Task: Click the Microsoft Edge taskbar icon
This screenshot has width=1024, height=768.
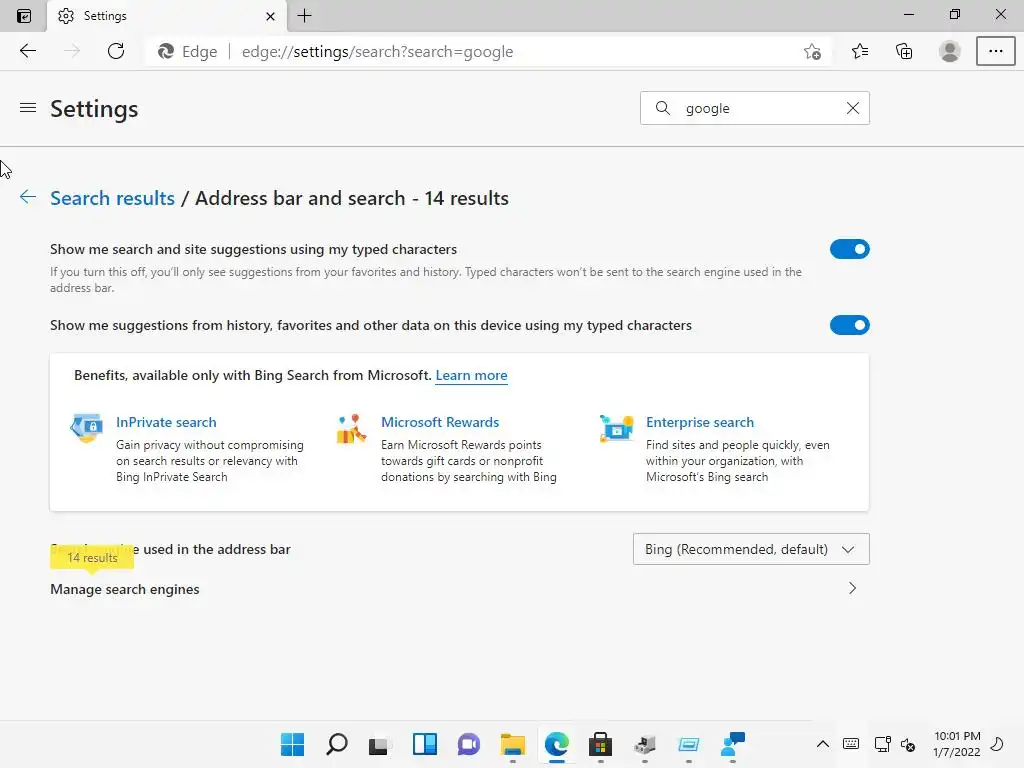Action: pos(556,744)
